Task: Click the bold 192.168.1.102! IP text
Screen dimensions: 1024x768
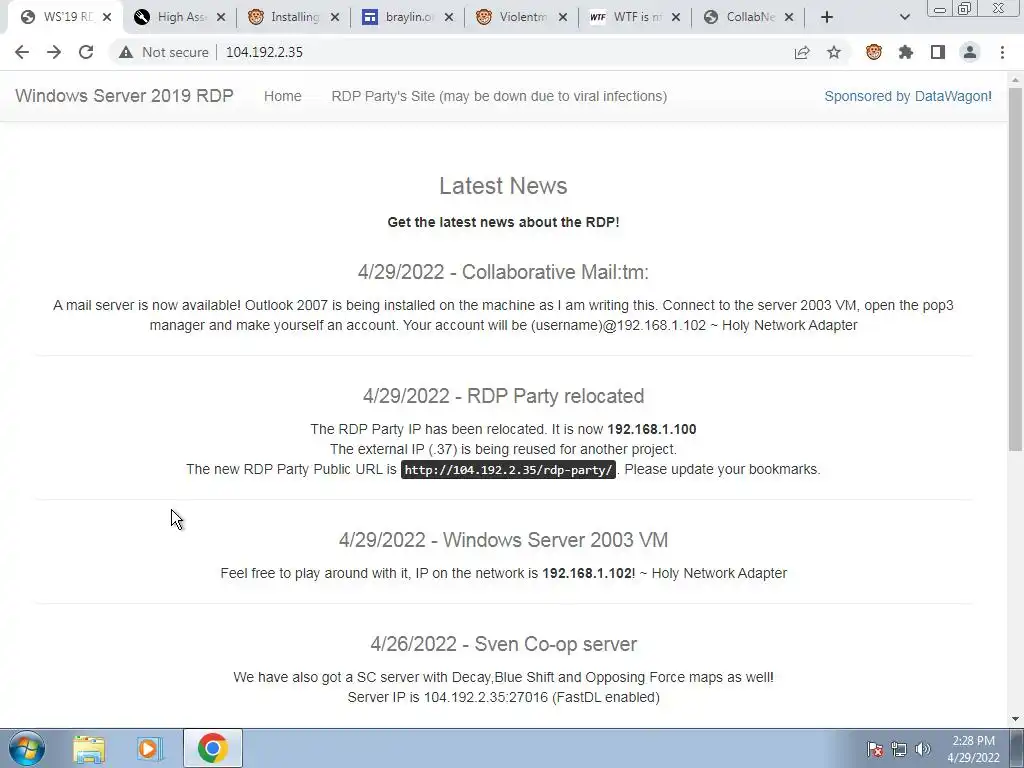Action: click(x=588, y=573)
